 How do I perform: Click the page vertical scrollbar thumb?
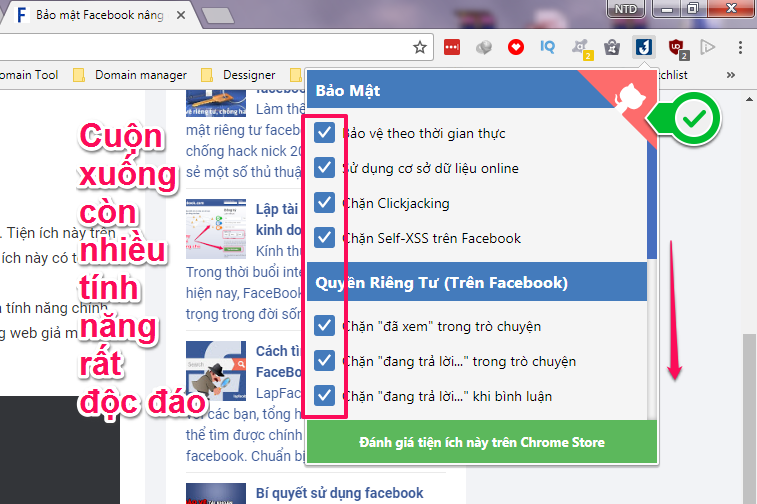coord(749,418)
